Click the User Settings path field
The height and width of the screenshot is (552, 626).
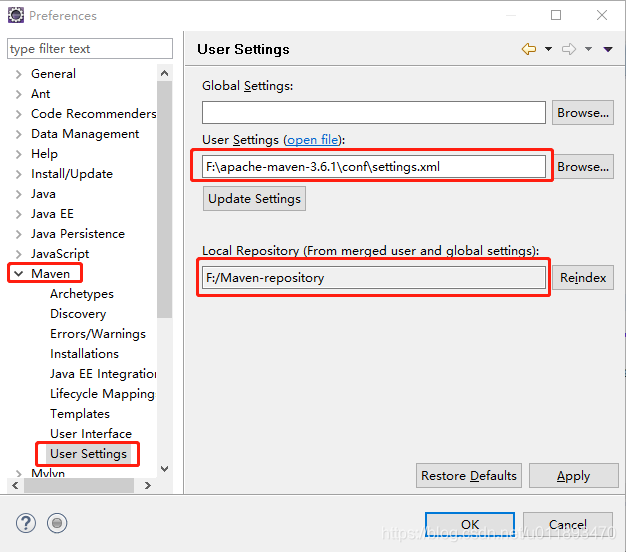(374, 167)
